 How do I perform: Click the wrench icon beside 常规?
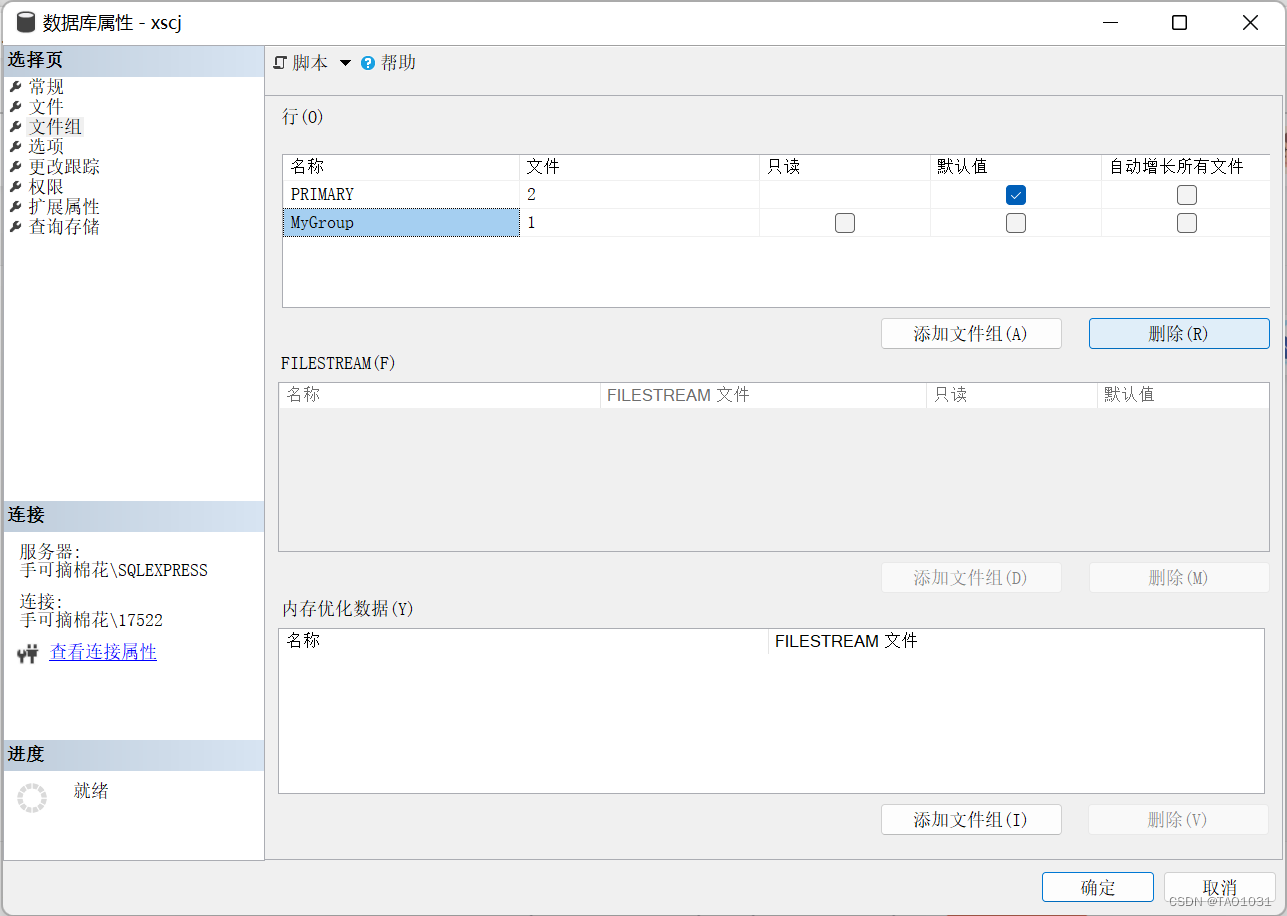(16, 87)
